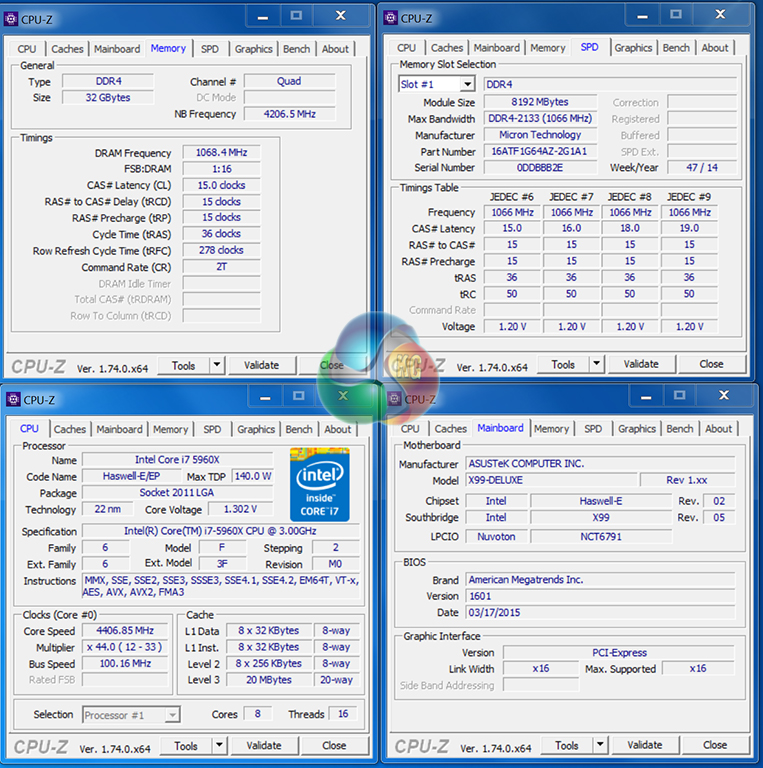
Task: Click the CPU-Z app icon in CPU window title bar
Action: pos(13,400)
